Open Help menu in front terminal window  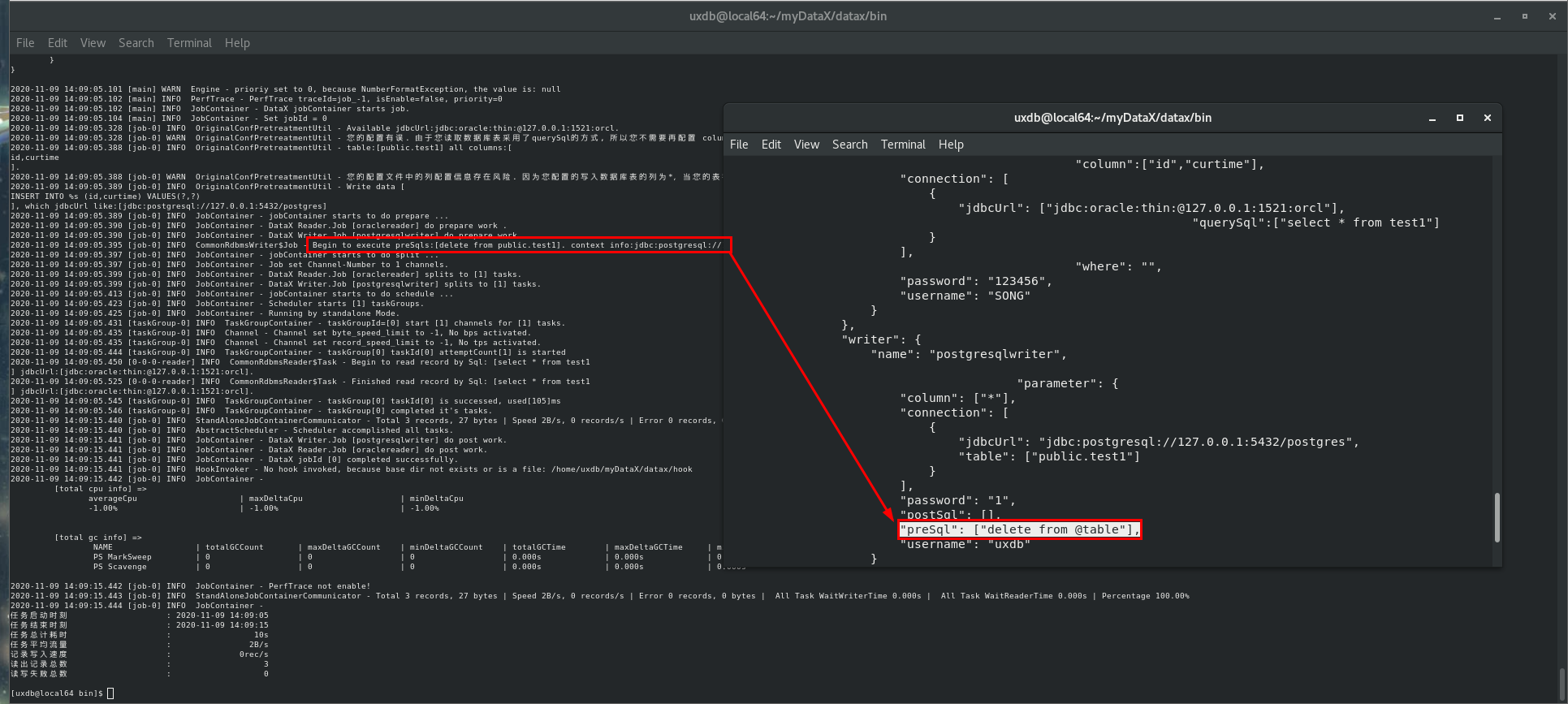(951, 145)
